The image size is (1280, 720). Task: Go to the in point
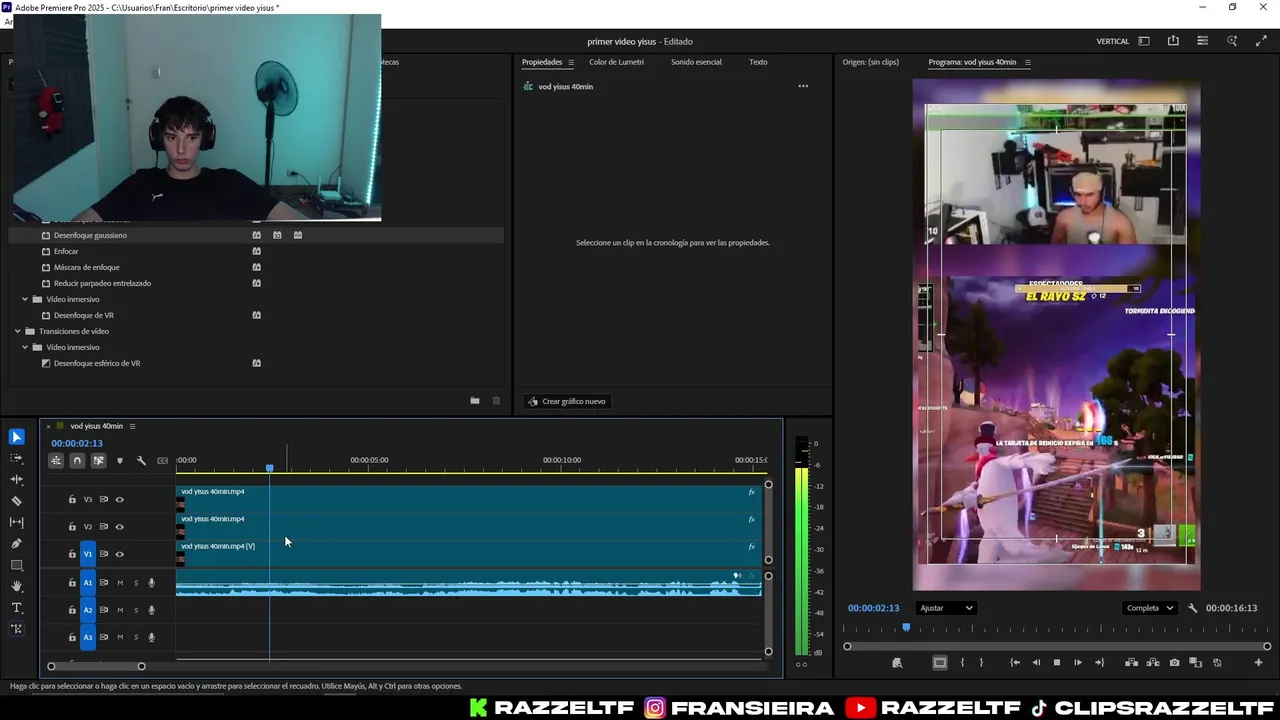point(1014,663)
